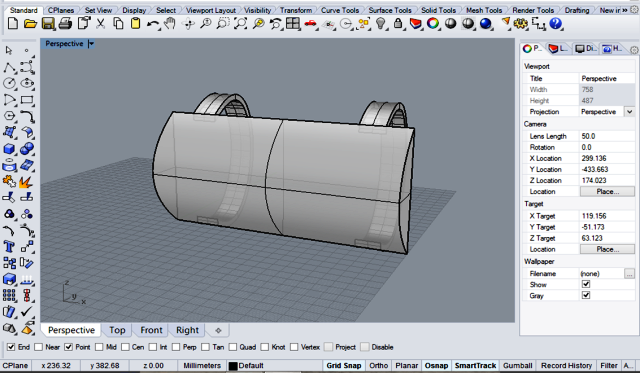Click the Record History status bar pane
640x373 pixels.
click(566, 366)
